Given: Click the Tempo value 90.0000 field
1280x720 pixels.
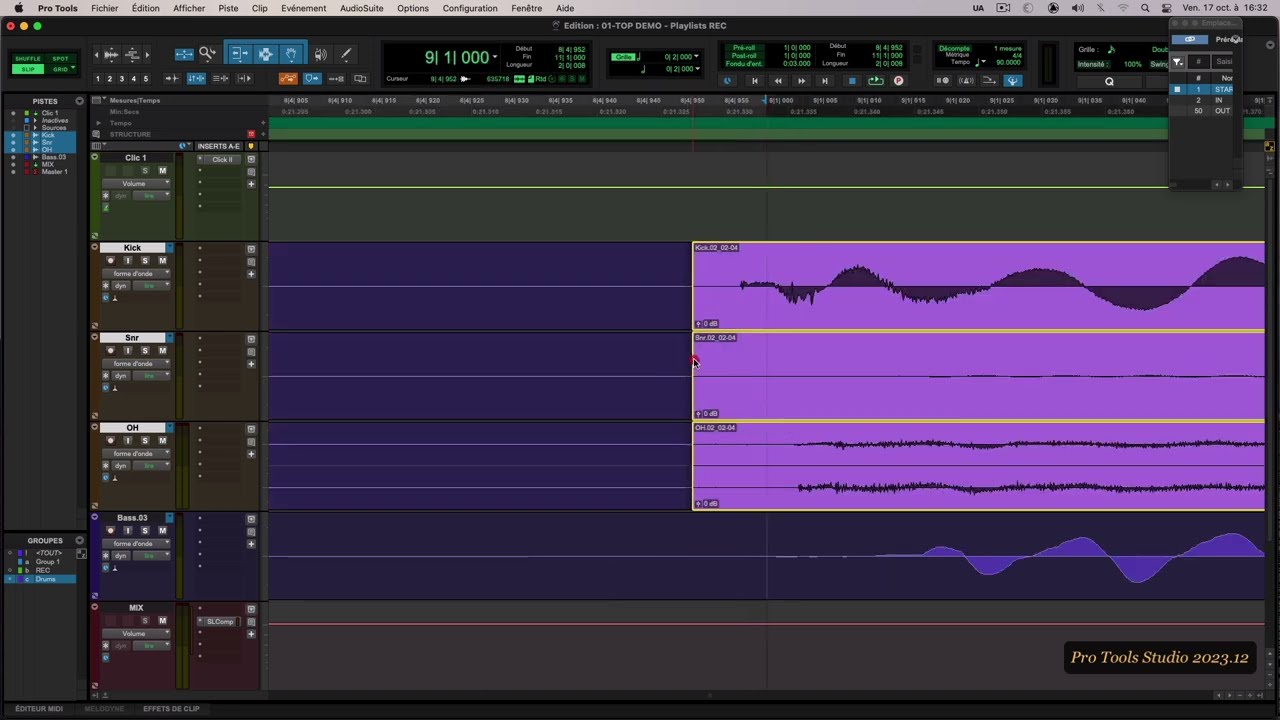Looking at the screenshot, I should pos(1007,62).
